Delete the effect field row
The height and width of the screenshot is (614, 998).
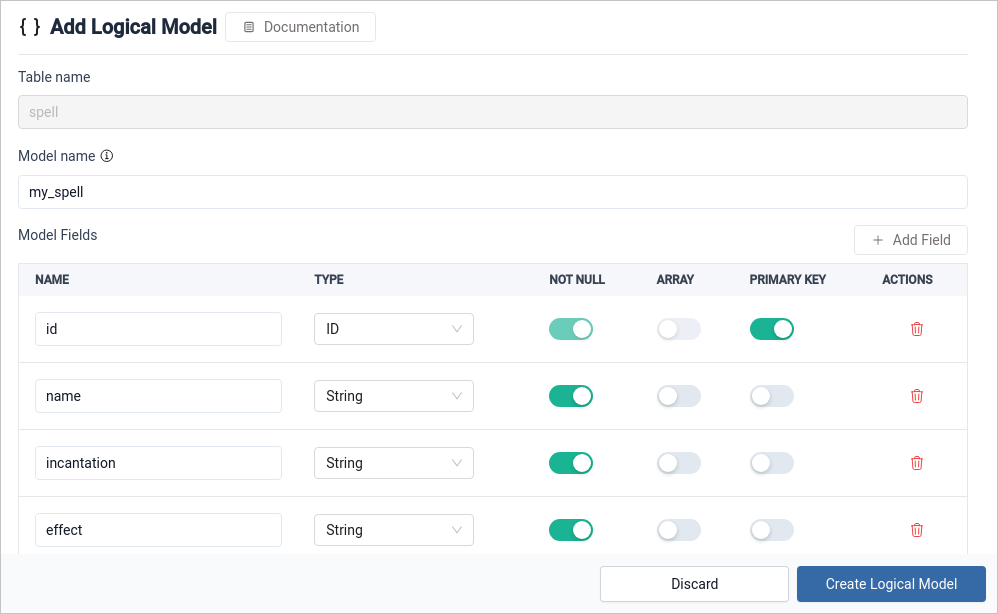click(x=916, y=530)
